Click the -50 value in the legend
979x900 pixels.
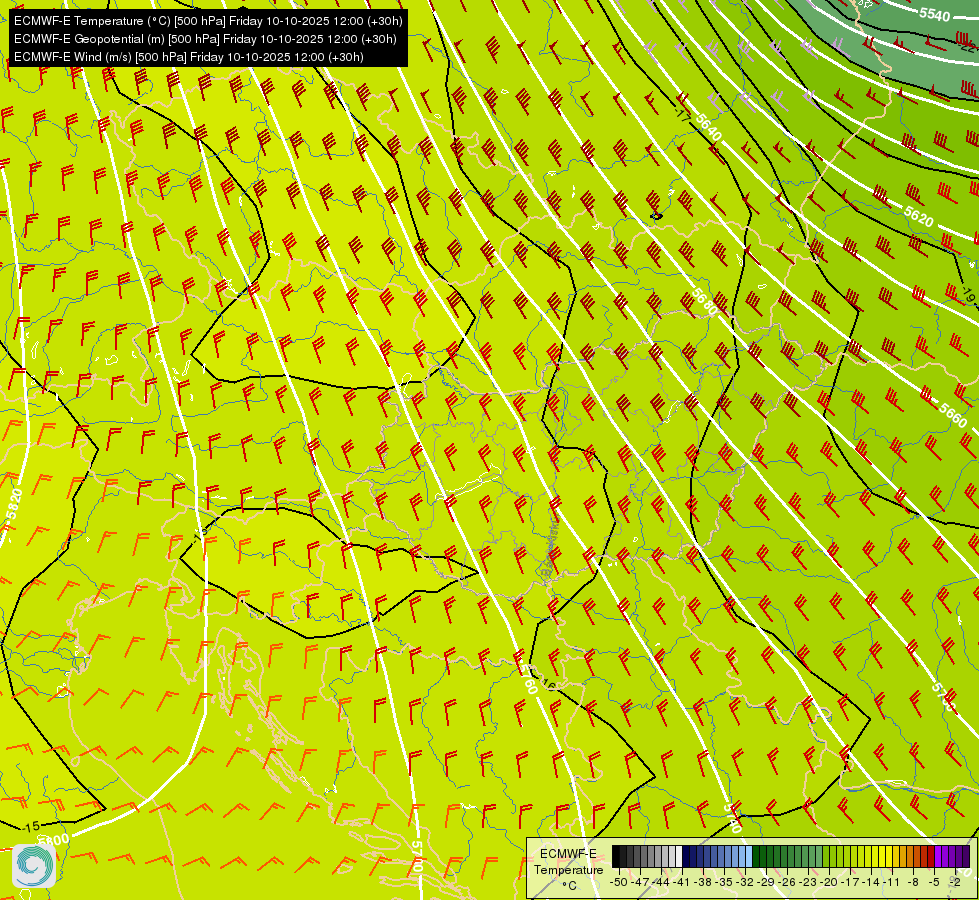(x=619, y=882)
